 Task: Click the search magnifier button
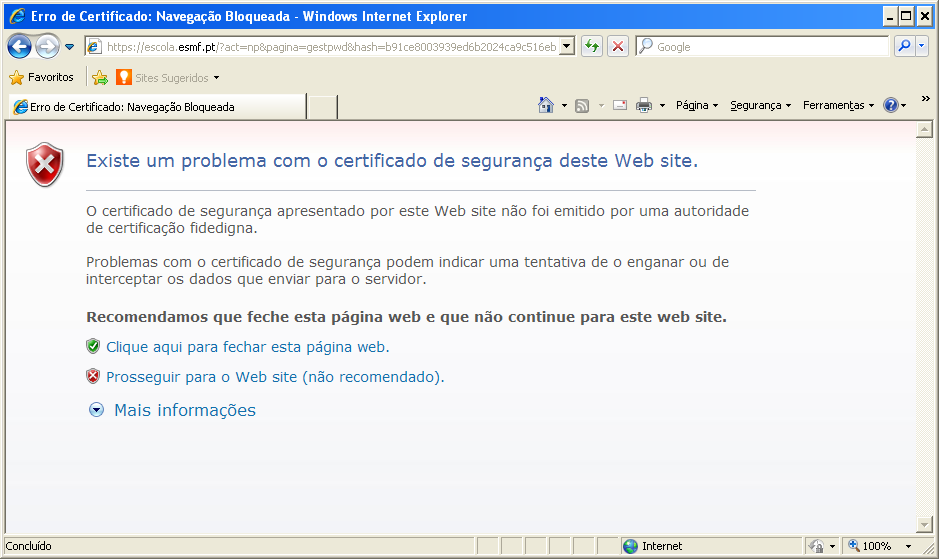(905, 47)
